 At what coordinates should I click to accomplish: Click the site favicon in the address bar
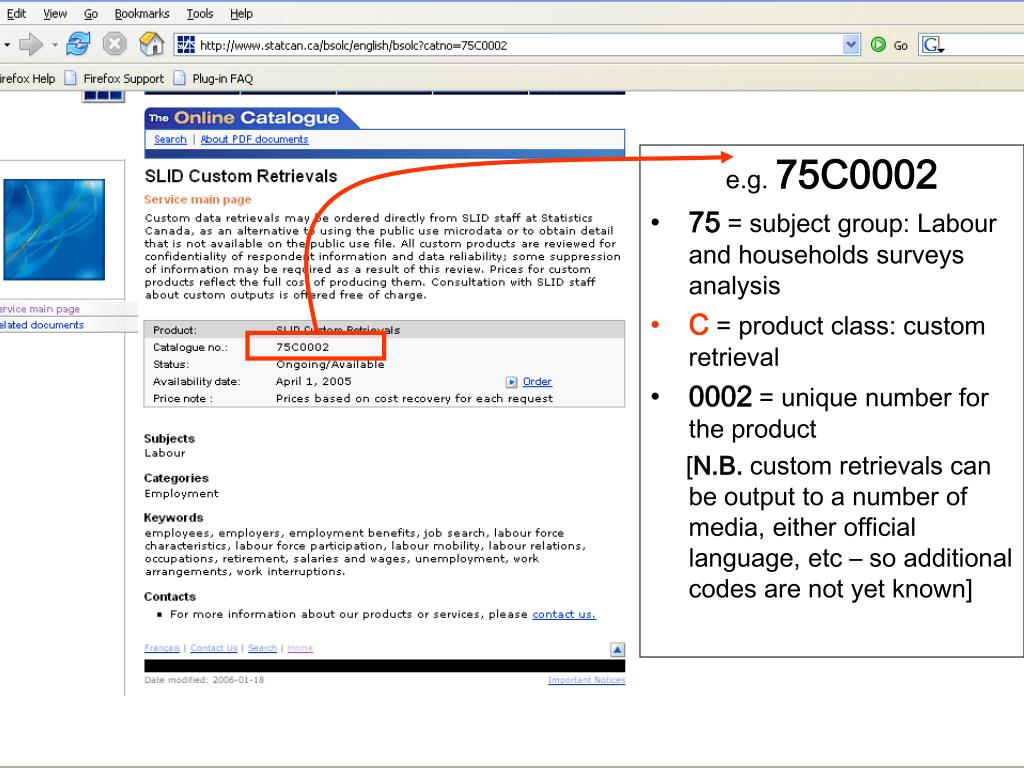186,45
